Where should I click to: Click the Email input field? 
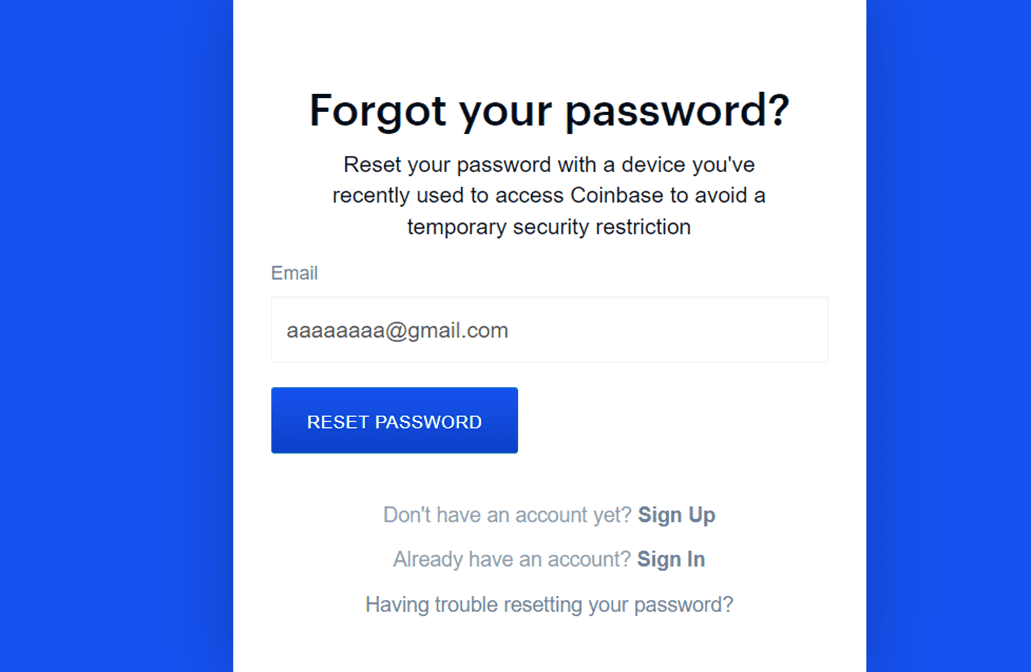[x=549, y=330]
